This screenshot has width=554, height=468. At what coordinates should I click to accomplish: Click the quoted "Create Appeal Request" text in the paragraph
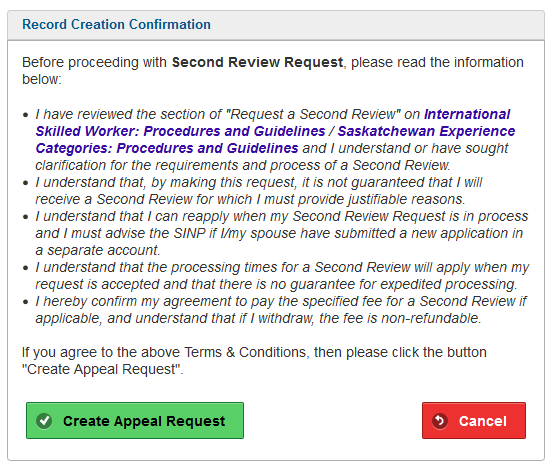tap(101, 369)
